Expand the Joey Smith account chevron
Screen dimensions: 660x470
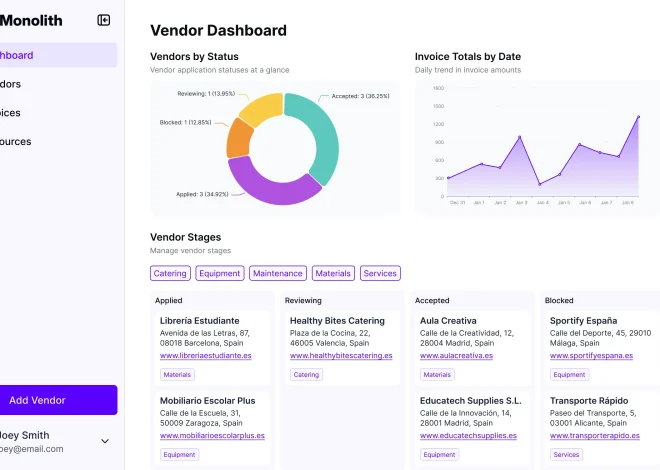click(x=105, y=441)
